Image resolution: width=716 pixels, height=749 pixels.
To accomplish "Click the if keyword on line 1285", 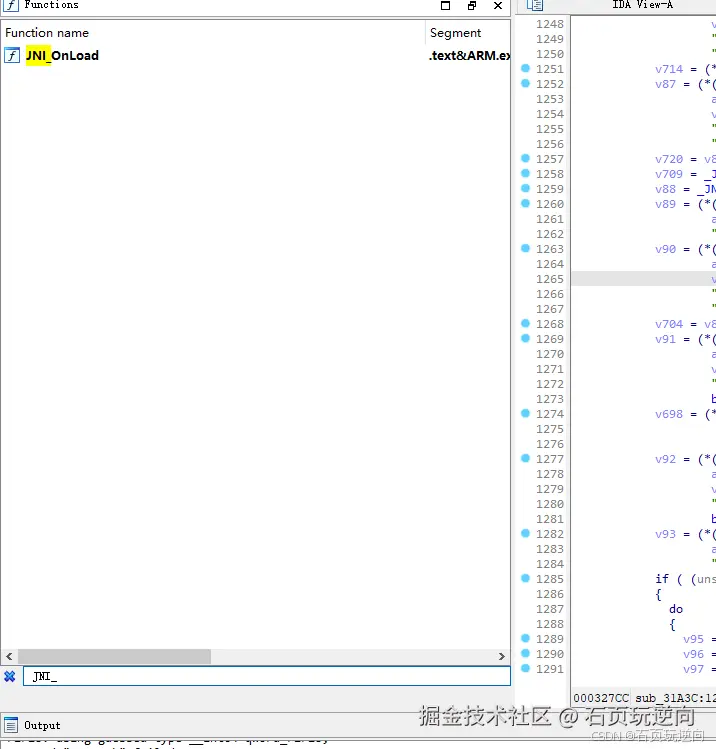I will click(x=662, y=579).
